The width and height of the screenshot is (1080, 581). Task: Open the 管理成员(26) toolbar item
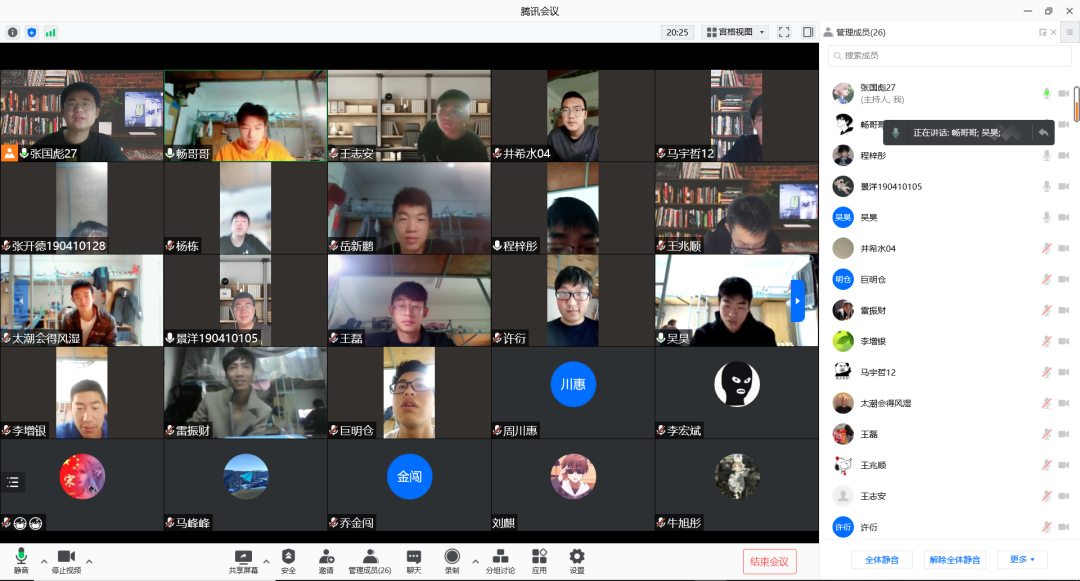coord(369,557)
